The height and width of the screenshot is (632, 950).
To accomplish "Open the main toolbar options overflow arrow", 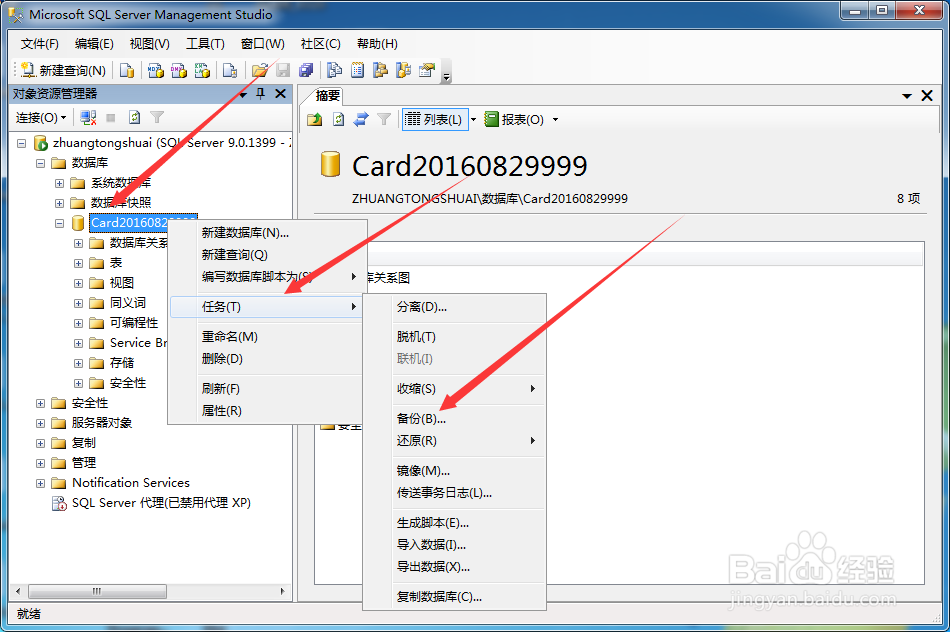I will click(447, 71).
